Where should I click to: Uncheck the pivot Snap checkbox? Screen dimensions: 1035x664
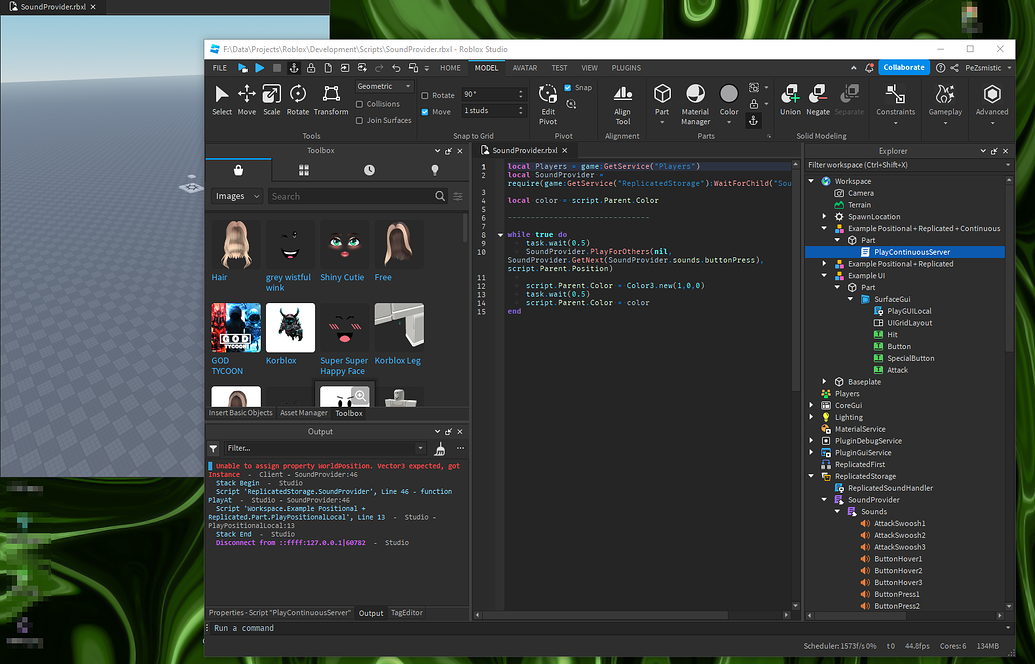click(568, 88)
